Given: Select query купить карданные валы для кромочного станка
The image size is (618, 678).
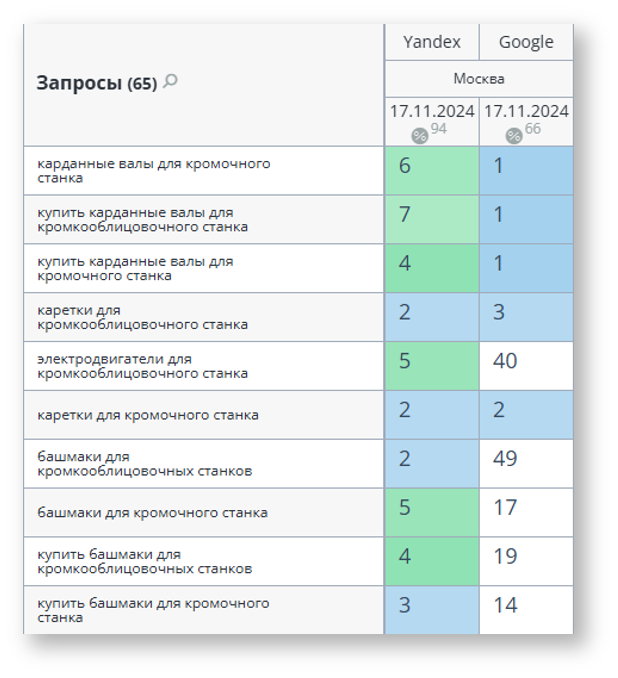Looking at the screenshot, I should coord(135,269).
